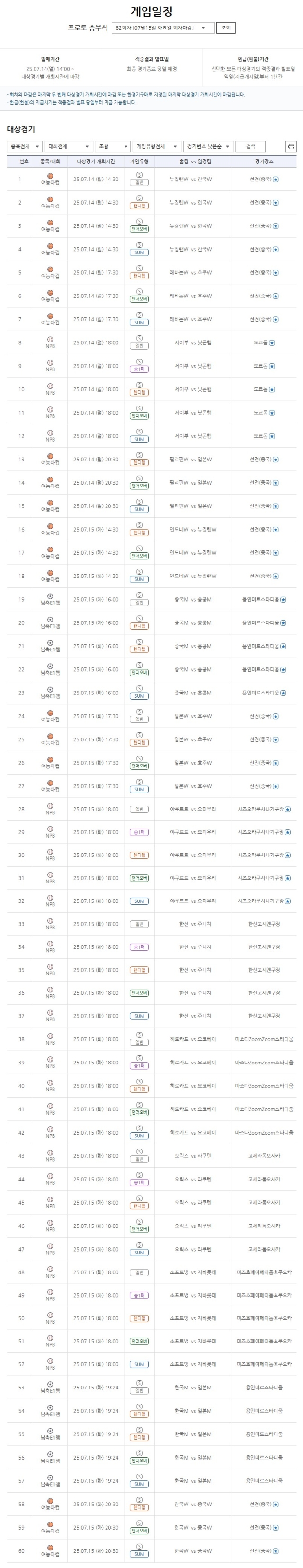The width and height of the screenshot is (303, 1568).
Task: Expand the 대회전체 league filter dropdown
Action: (69, 147)
